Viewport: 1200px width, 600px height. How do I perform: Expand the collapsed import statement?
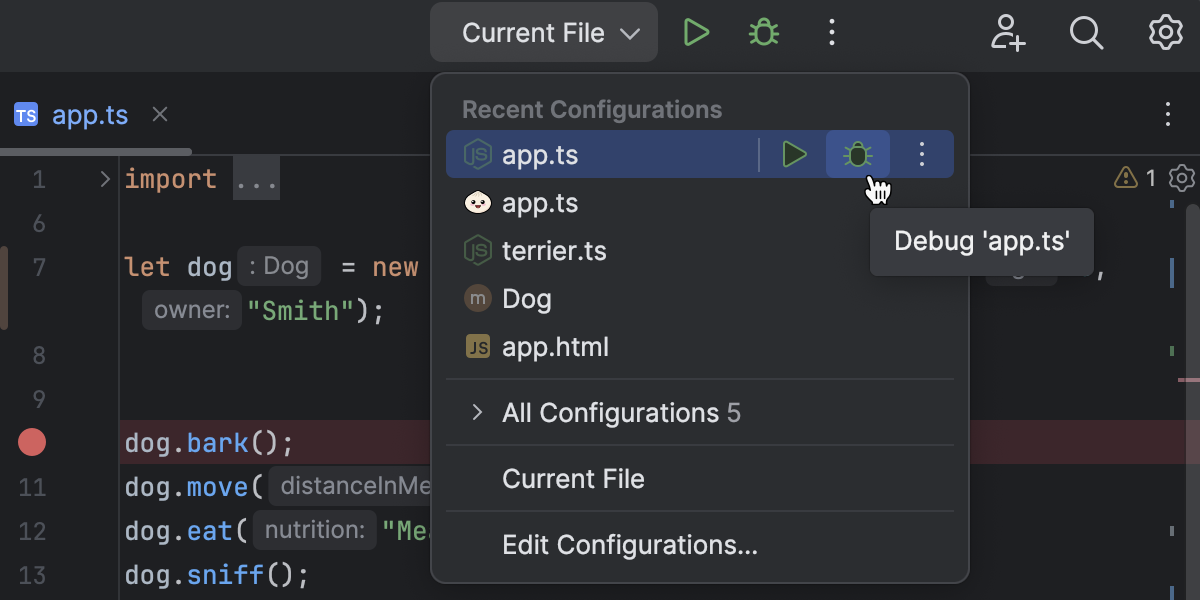256,178
